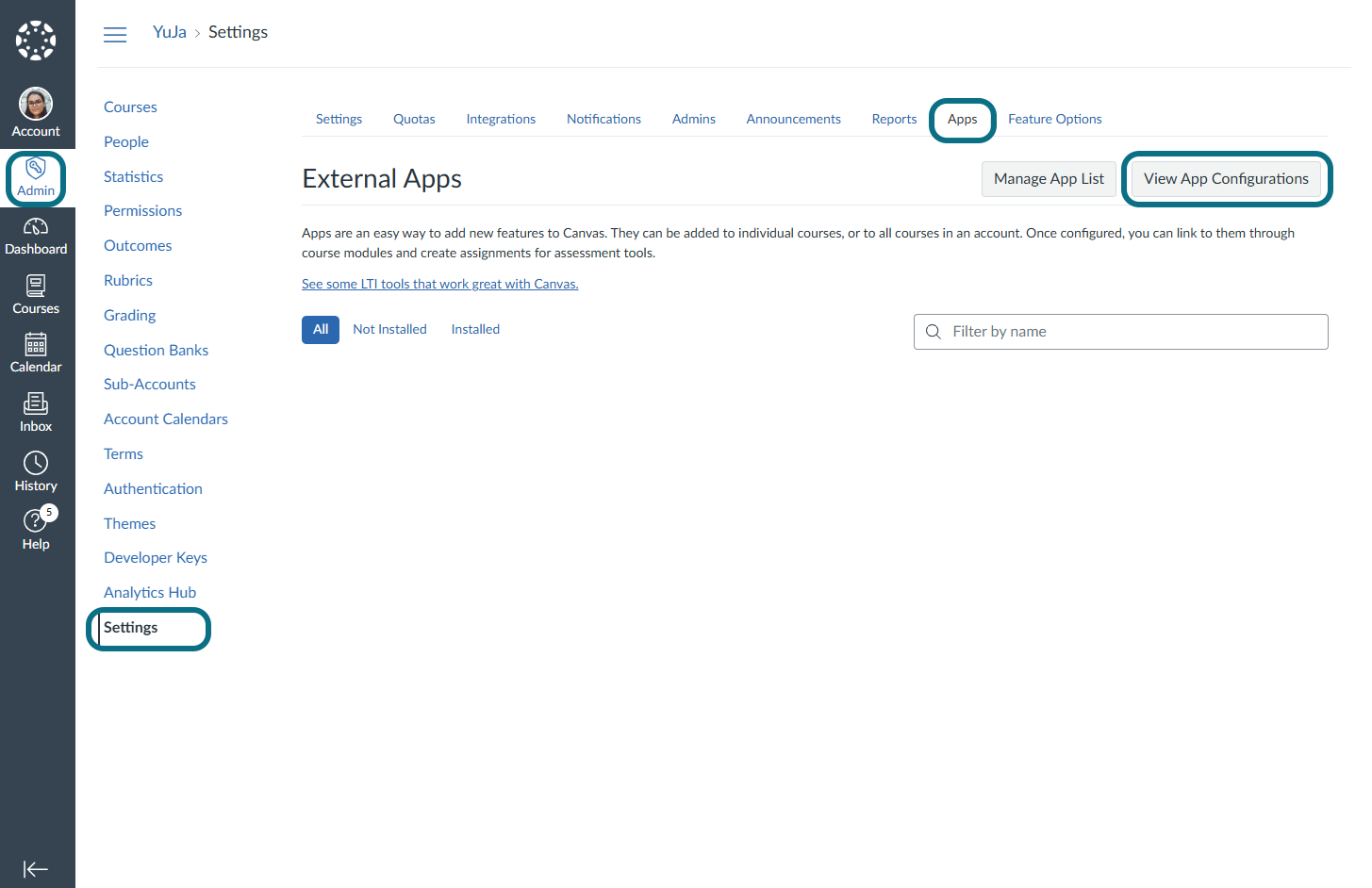This screenshot has height=888, width=1372.
Task: Click View App Configurations button
Action: (x=1226, y=179)
